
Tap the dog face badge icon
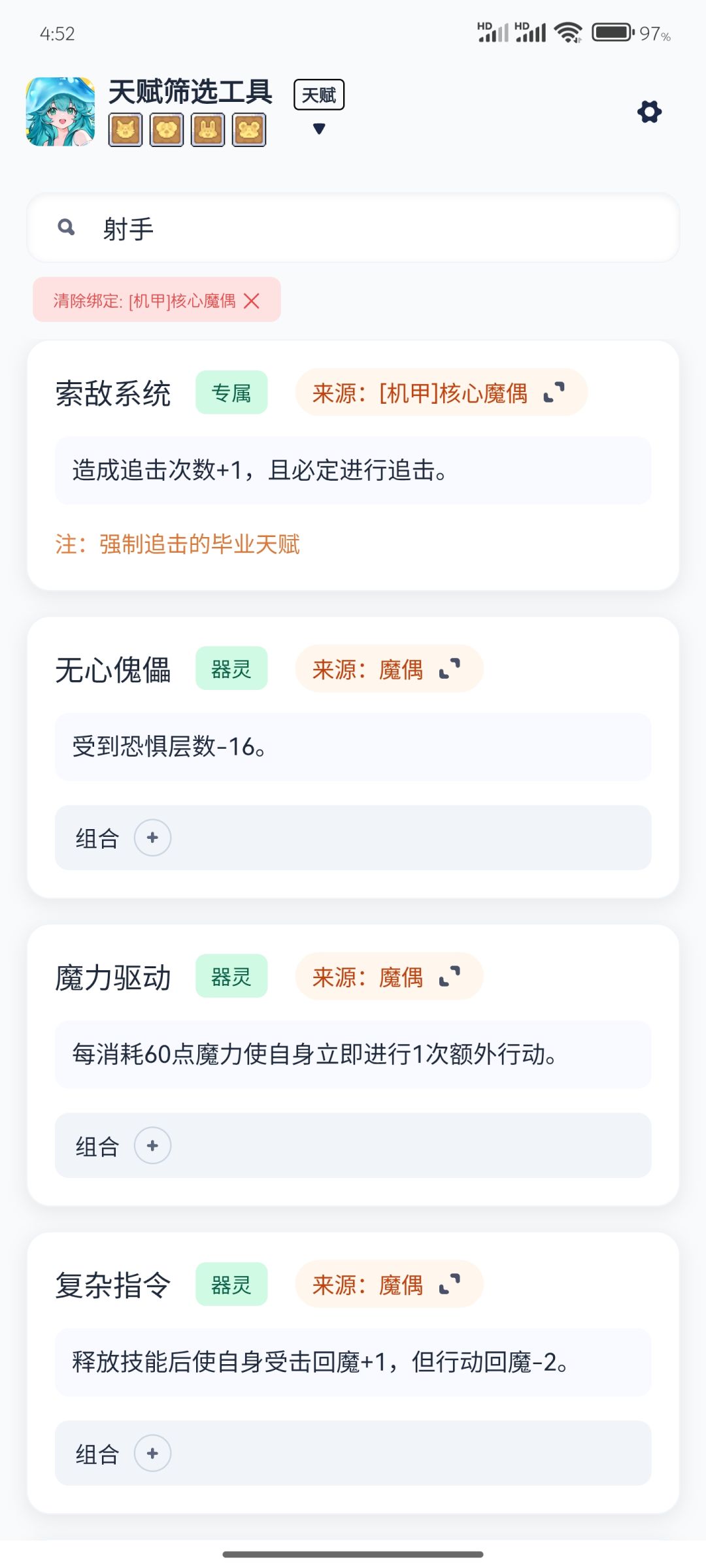click(x=167, y=129)
